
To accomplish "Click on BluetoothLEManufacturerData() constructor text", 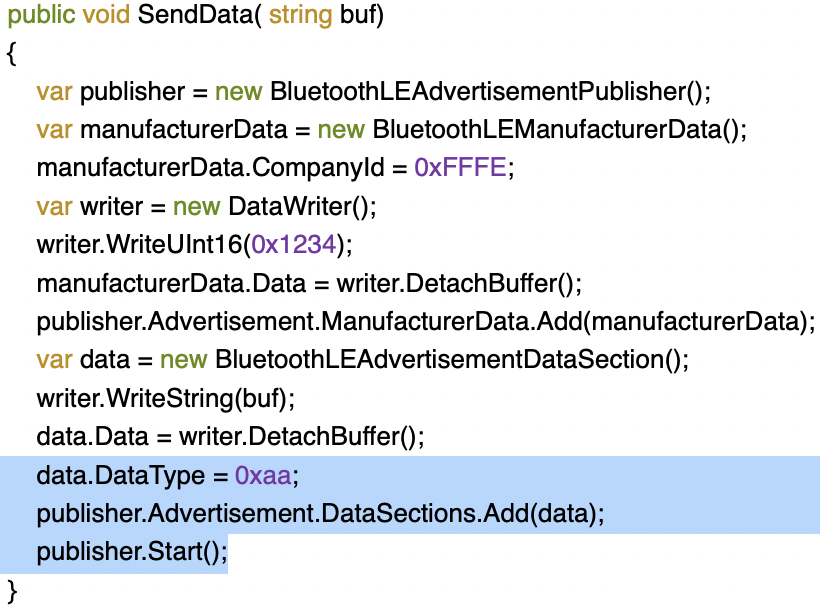I will pyautogui.click(x=560, y=130).
